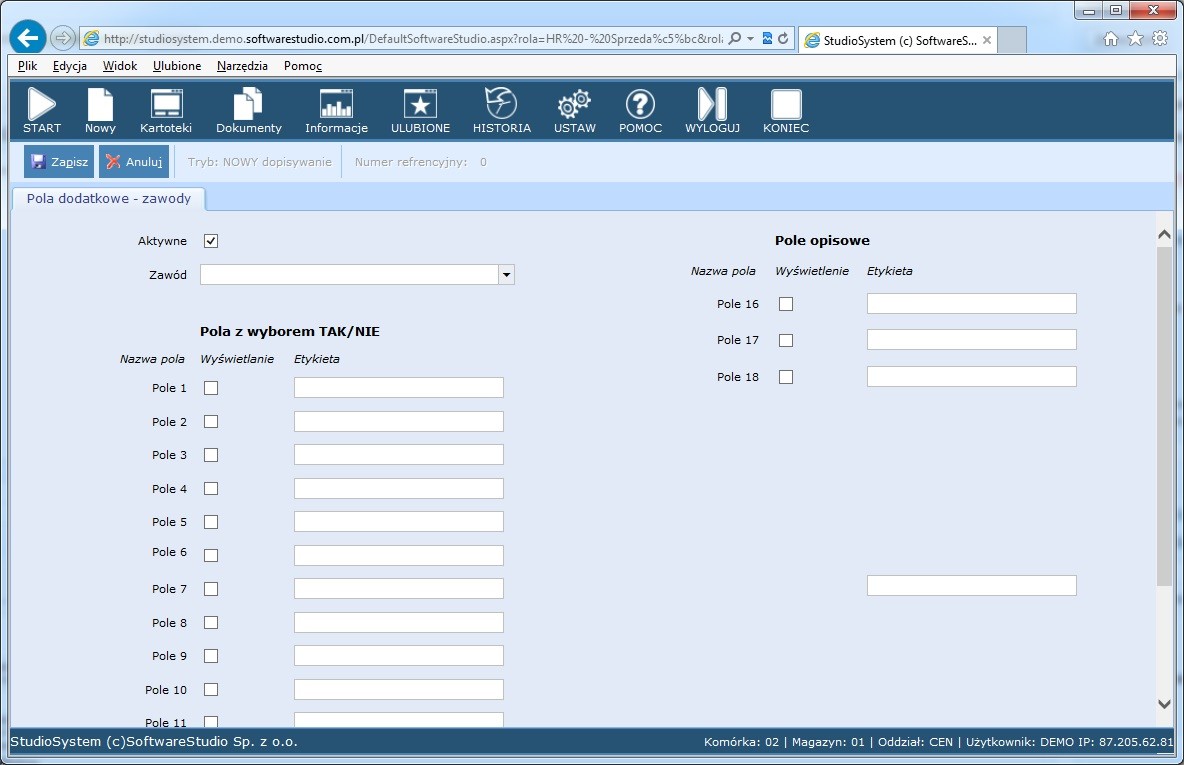The width and height of the screenshot is (1184, 765).
Task: Click the browser Forward arrow
Action: pos(63,38)
